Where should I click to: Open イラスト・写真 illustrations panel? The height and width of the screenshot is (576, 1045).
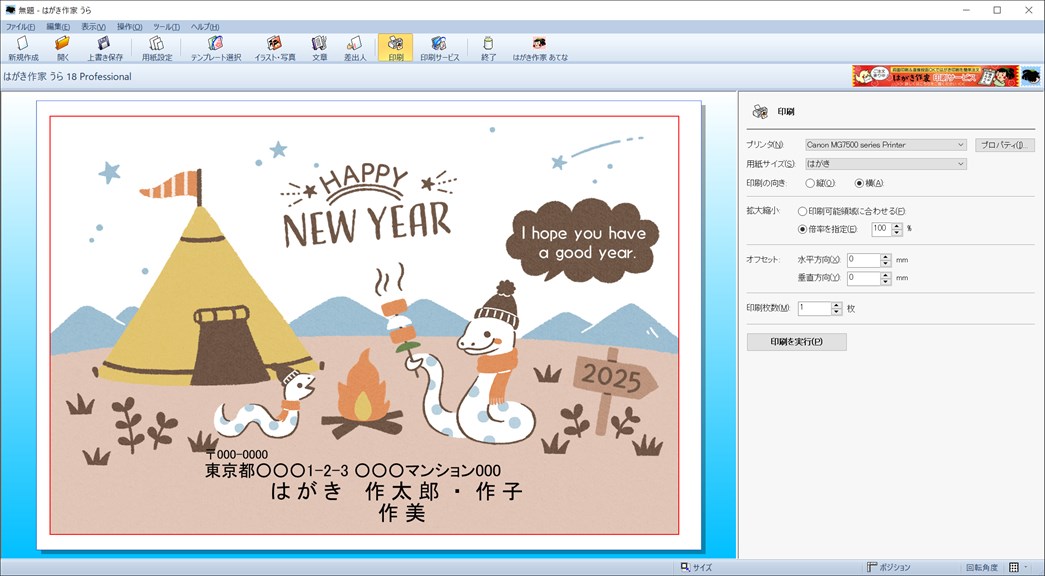coord(275,48)
